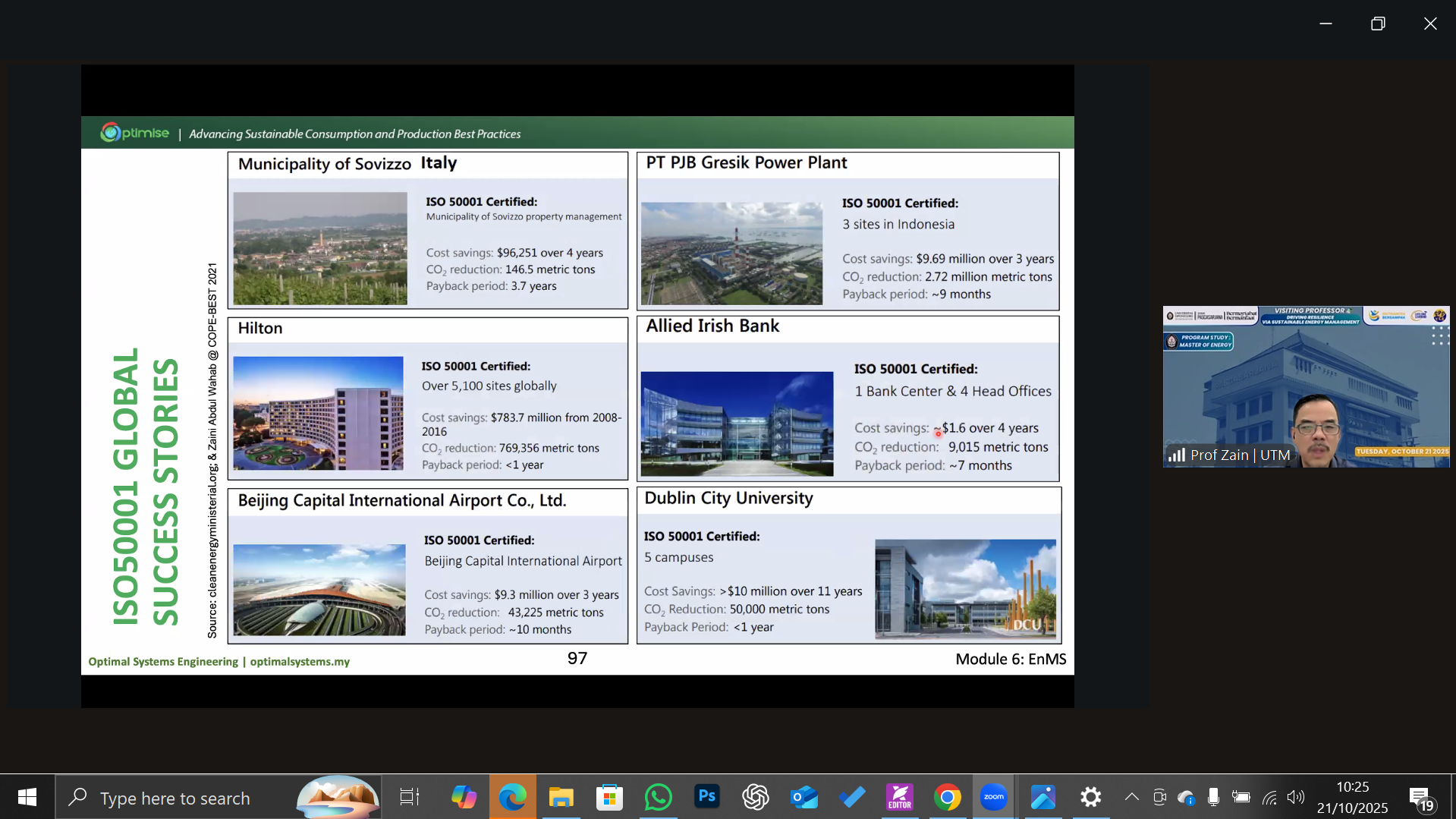This screenshot has width=1456, height=819.
Task: Open Microsoft Store from the taskbar
Action: (609, 797)
